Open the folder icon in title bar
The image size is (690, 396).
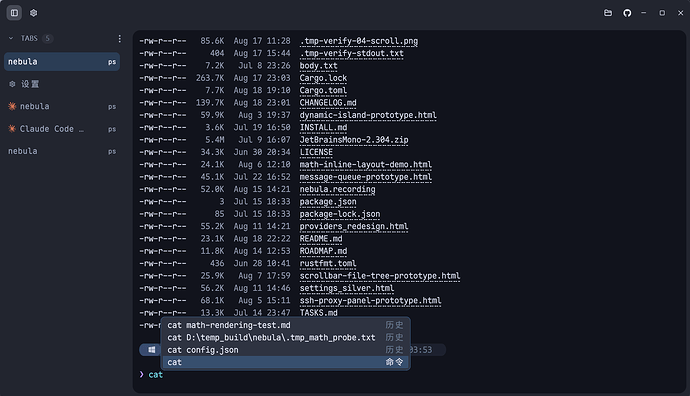click(608, 13)
